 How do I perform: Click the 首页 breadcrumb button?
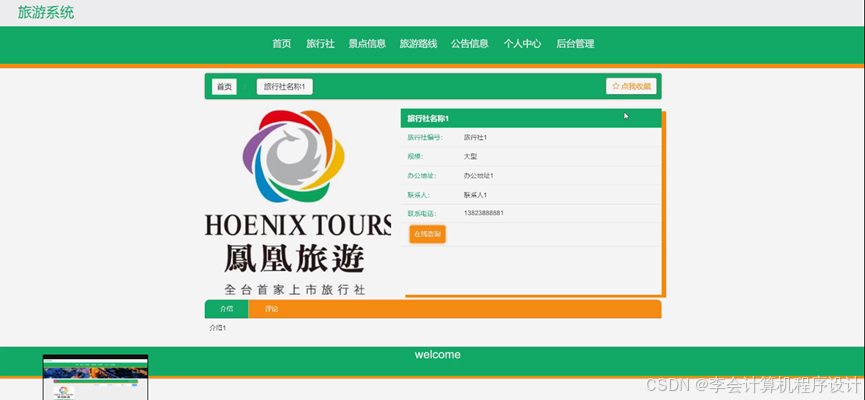click(x=225, y=87)
